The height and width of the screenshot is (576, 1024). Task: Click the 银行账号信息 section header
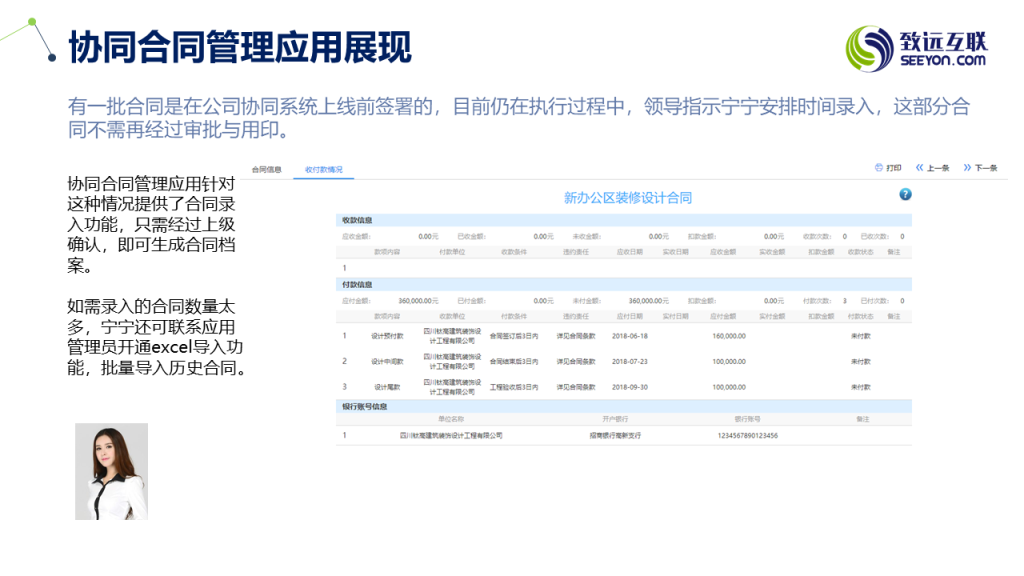tap(365, 406)
